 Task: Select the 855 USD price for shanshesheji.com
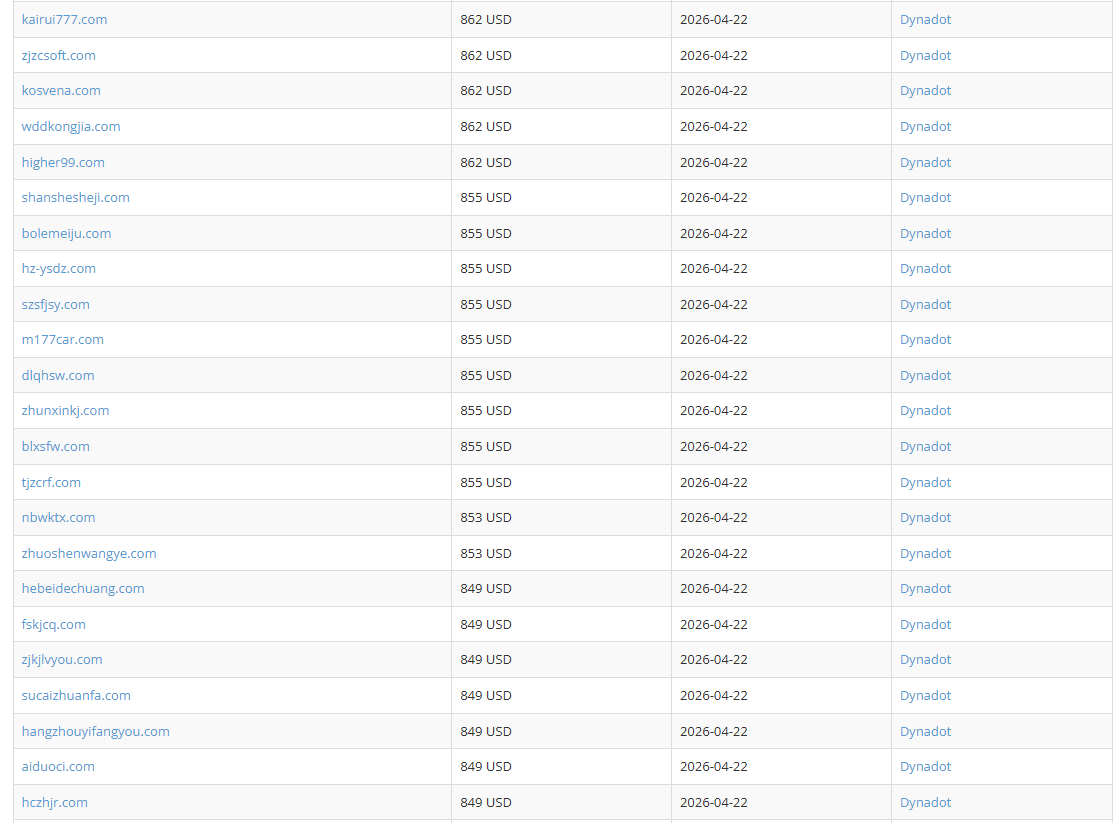coord(486,198)
